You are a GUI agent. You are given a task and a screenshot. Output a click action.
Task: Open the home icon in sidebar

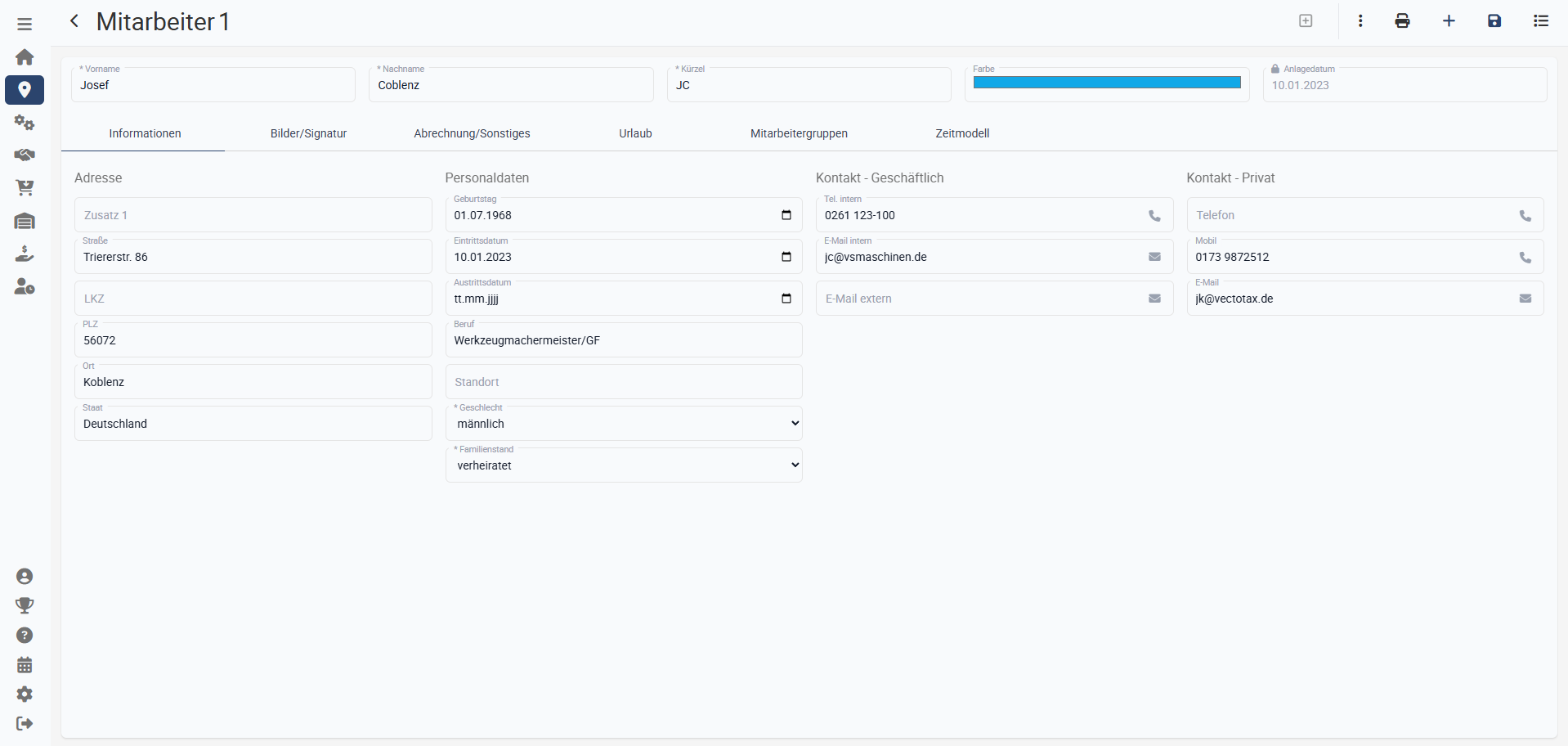click(25, 57)
